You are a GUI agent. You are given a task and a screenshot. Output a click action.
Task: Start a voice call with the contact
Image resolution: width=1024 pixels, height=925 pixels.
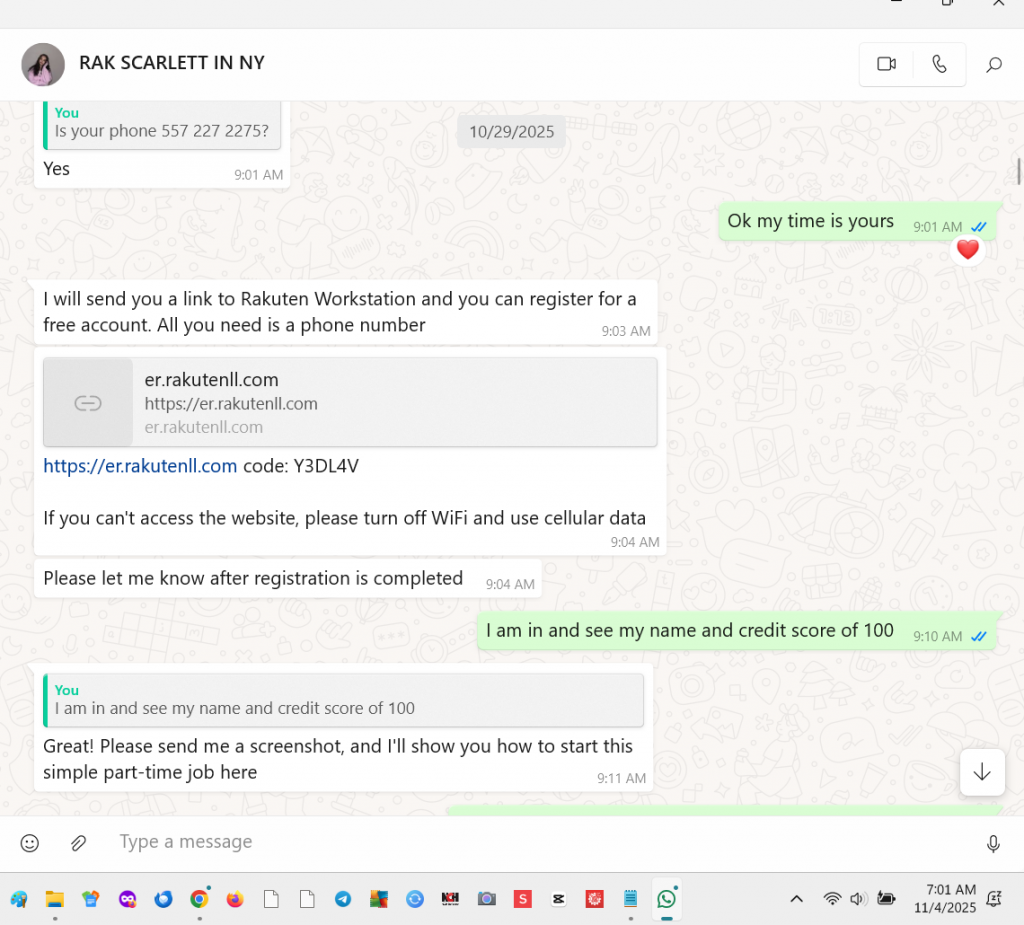tap(939, 64)
